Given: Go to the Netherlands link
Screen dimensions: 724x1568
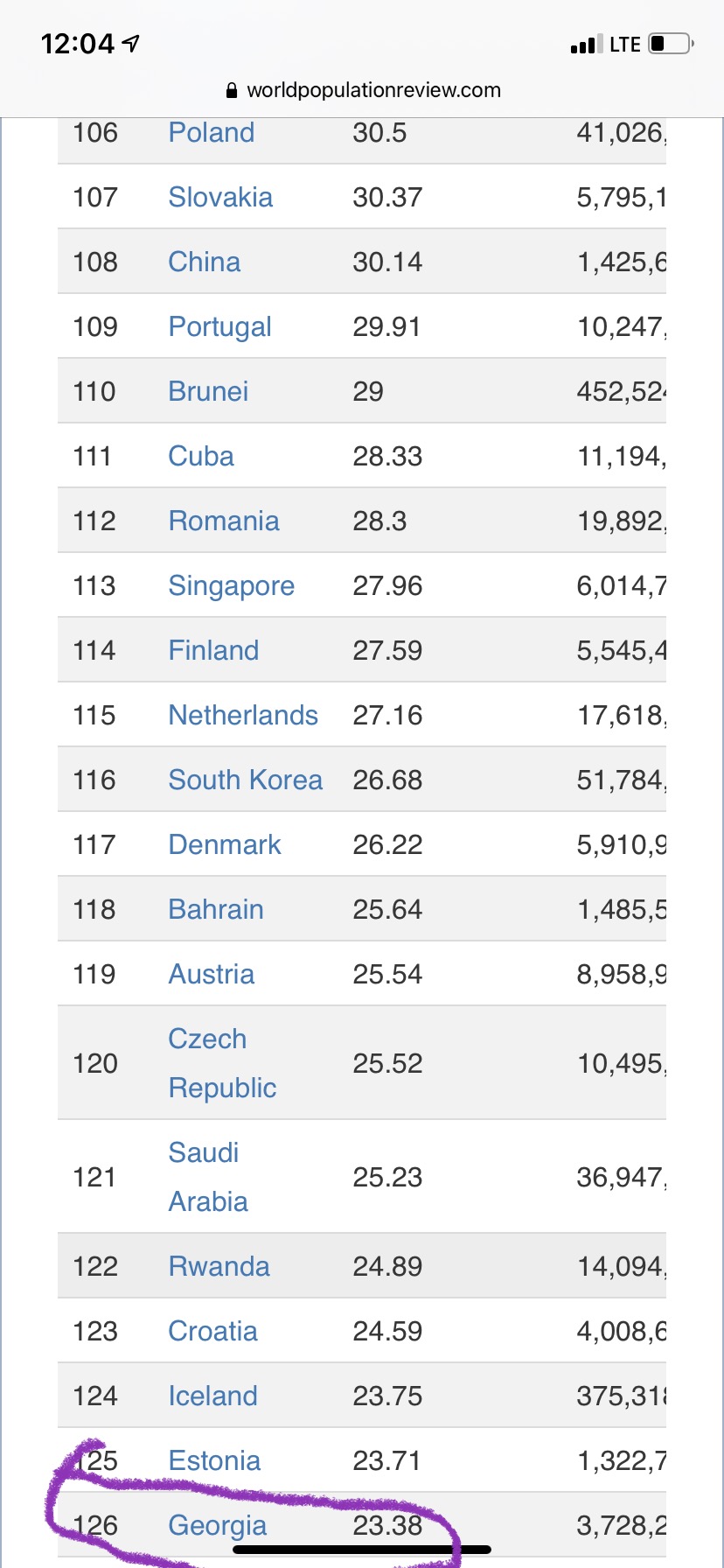Looking at the screenshot, I should coord(243,716).
